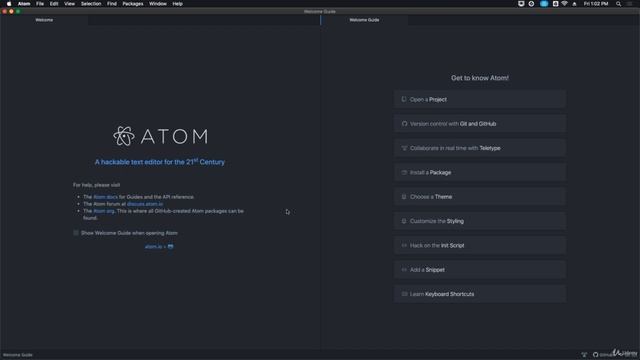The image size is (640, 360).
Task: Expand the Install a Package section
Action: pyautogui.click(x=480, y=172)
